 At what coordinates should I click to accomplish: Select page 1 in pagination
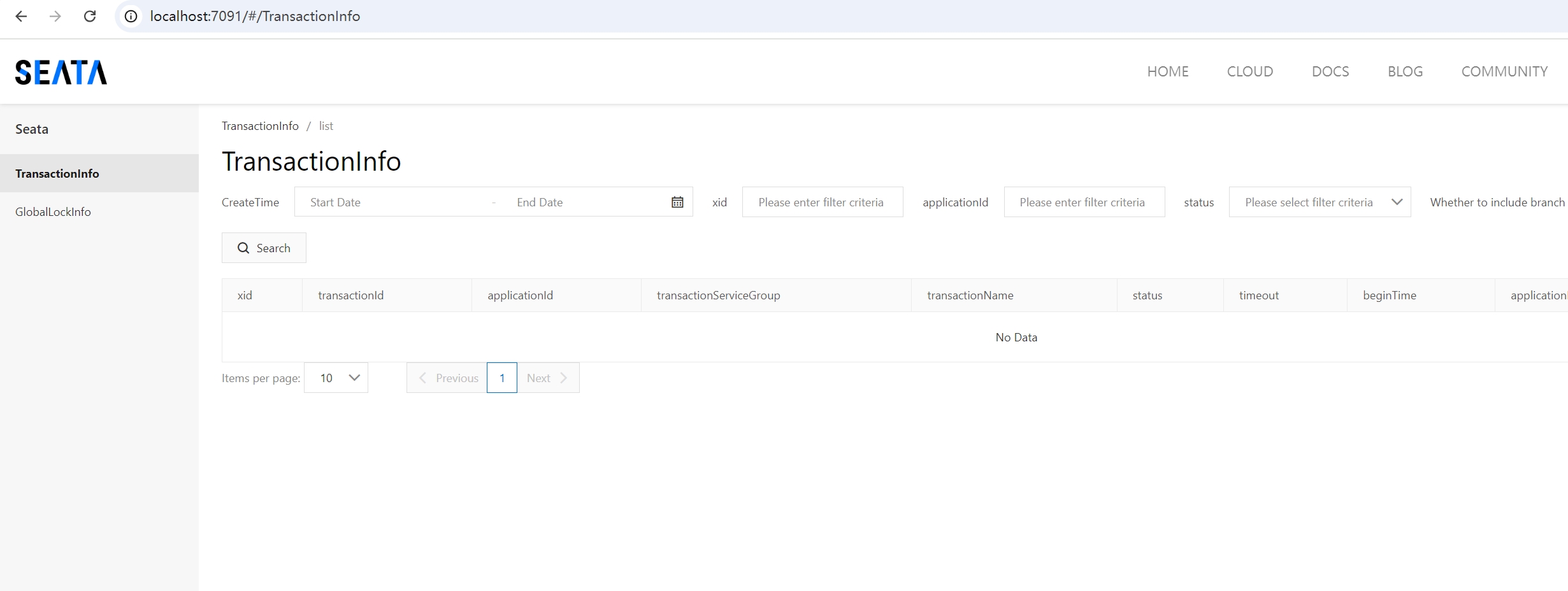pyautogui.click(x=502, y=378)
